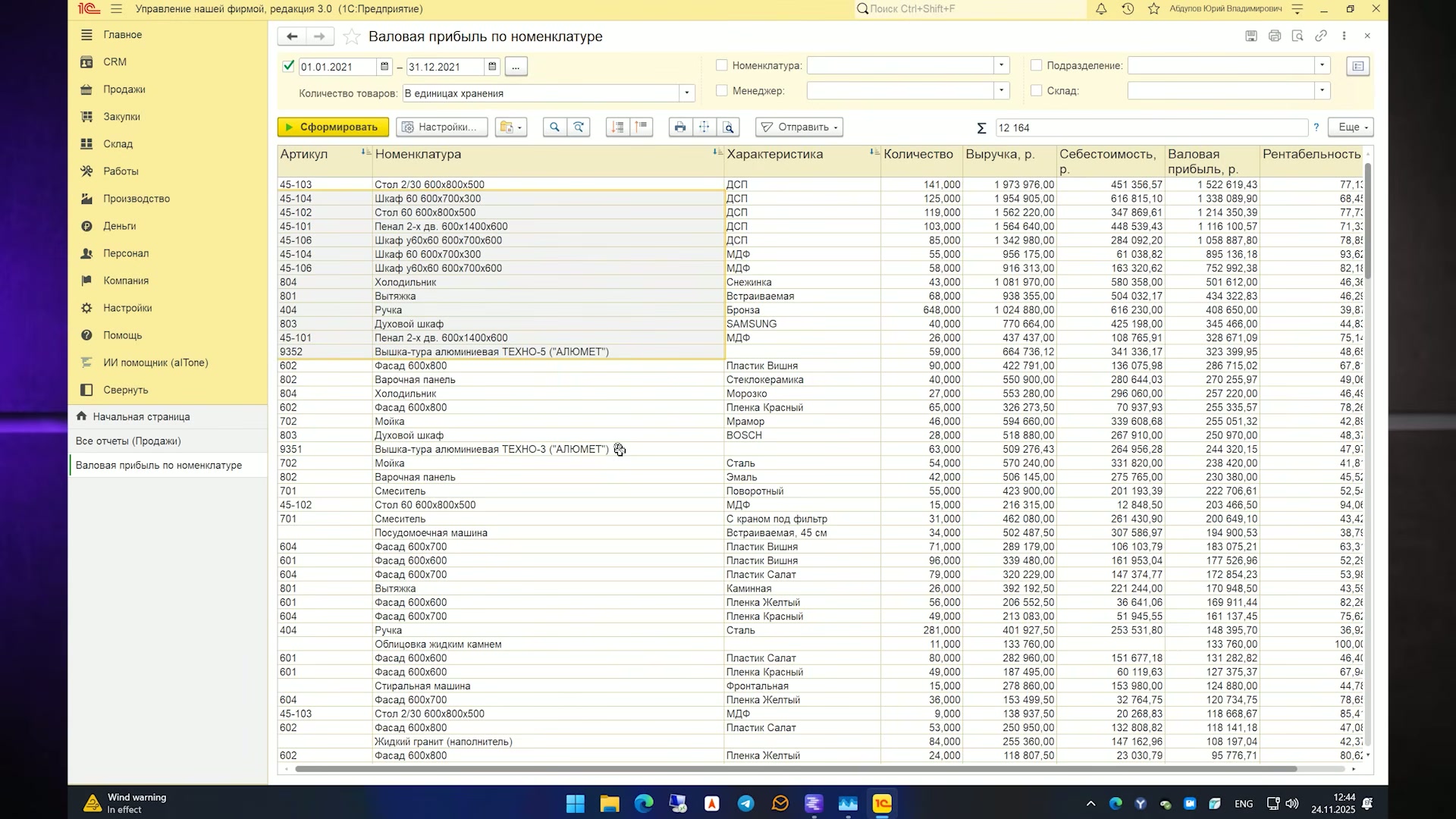Print the report with printer toolbar icon
The width and height of the screenshot is (1456, 819).
680,127
